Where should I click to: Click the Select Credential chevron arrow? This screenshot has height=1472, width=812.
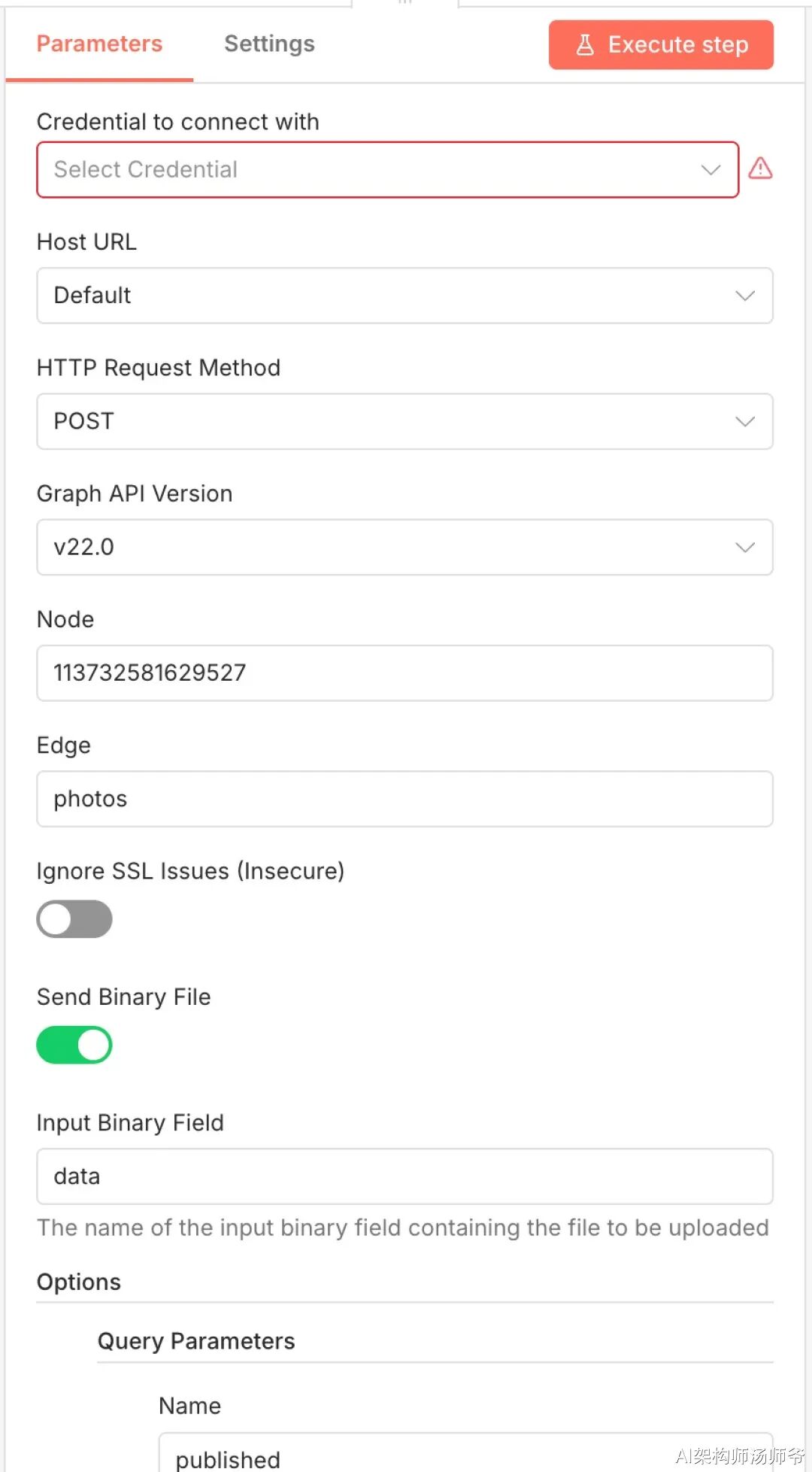[x=710, y=170]
